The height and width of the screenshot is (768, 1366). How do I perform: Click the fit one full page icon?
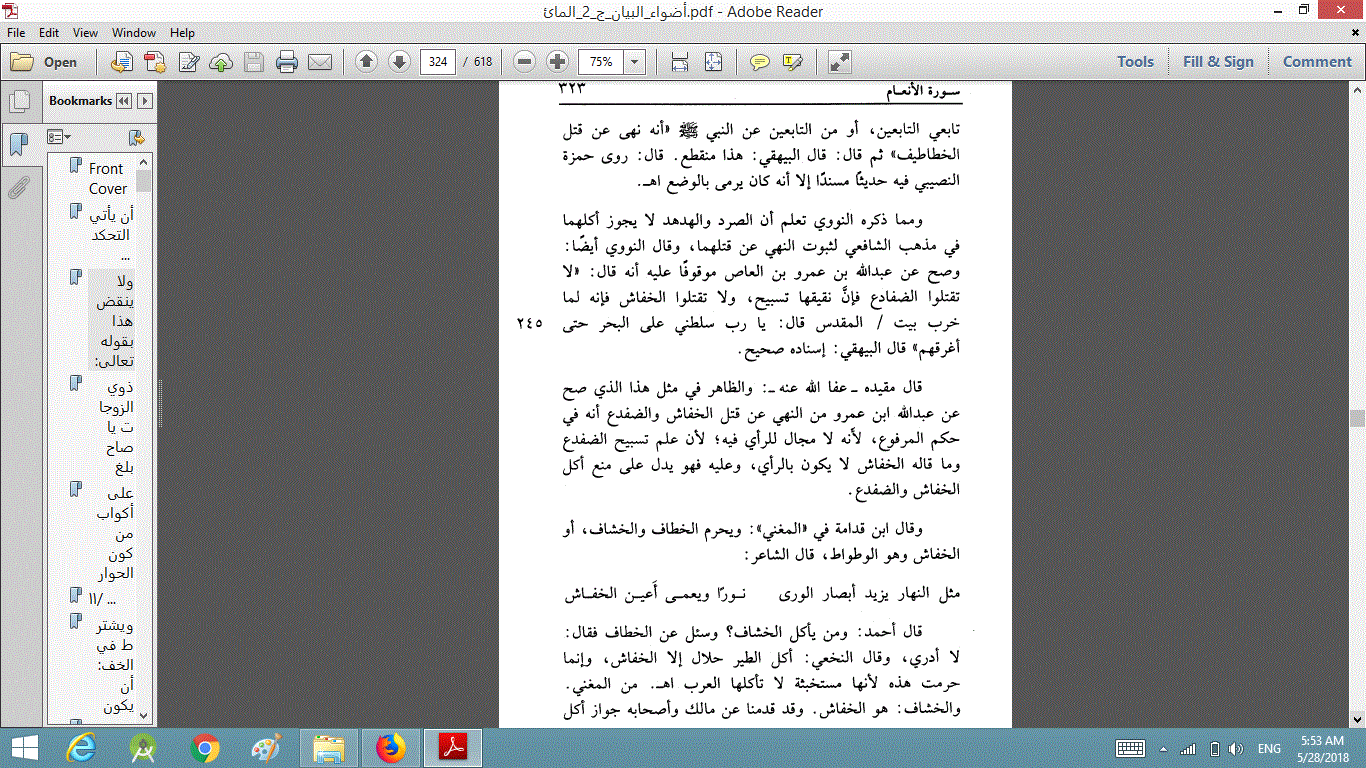pos(713,62)
